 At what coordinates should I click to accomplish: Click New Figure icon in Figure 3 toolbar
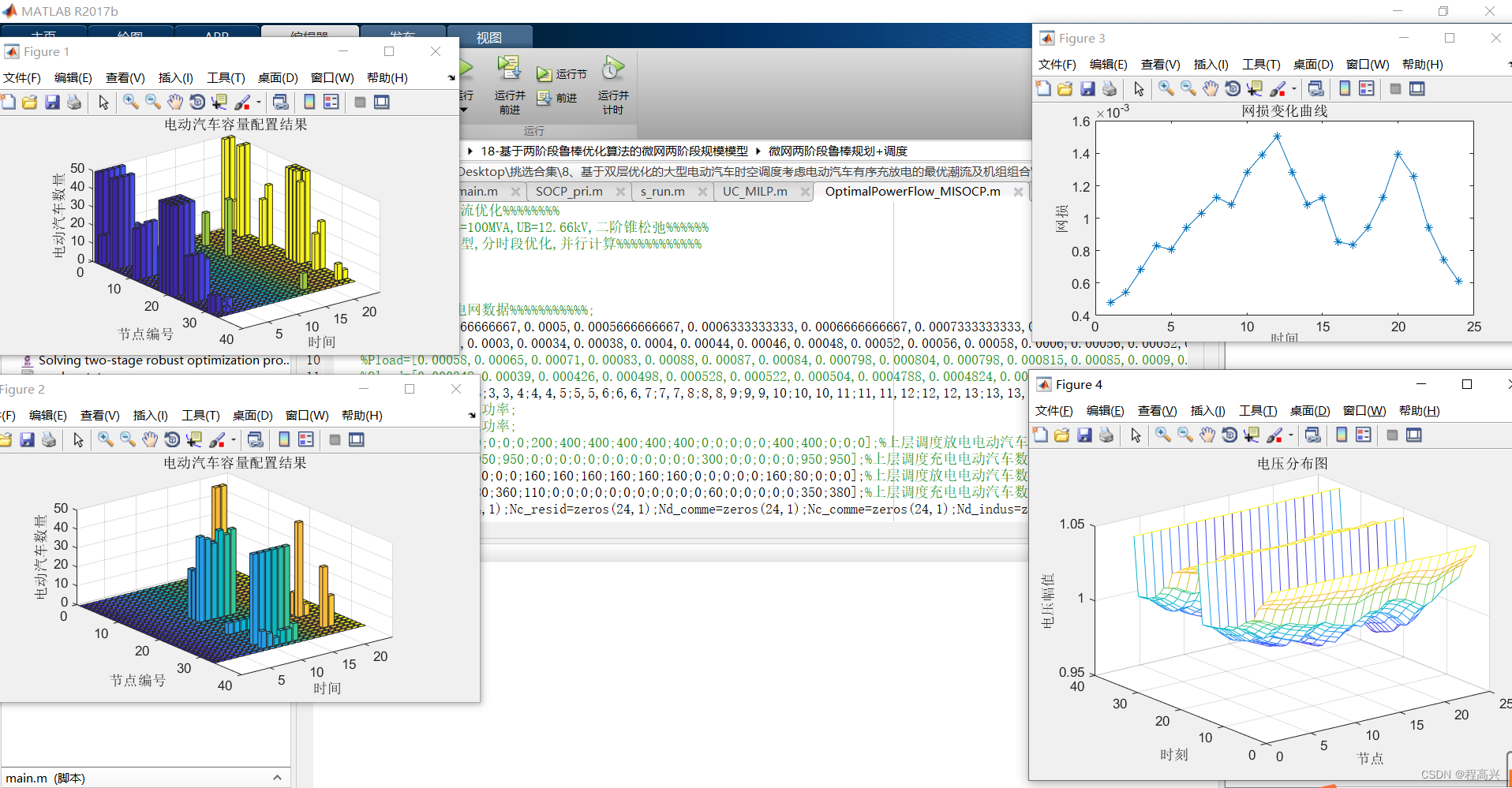pyautogui.click(x=1043, y=88)
